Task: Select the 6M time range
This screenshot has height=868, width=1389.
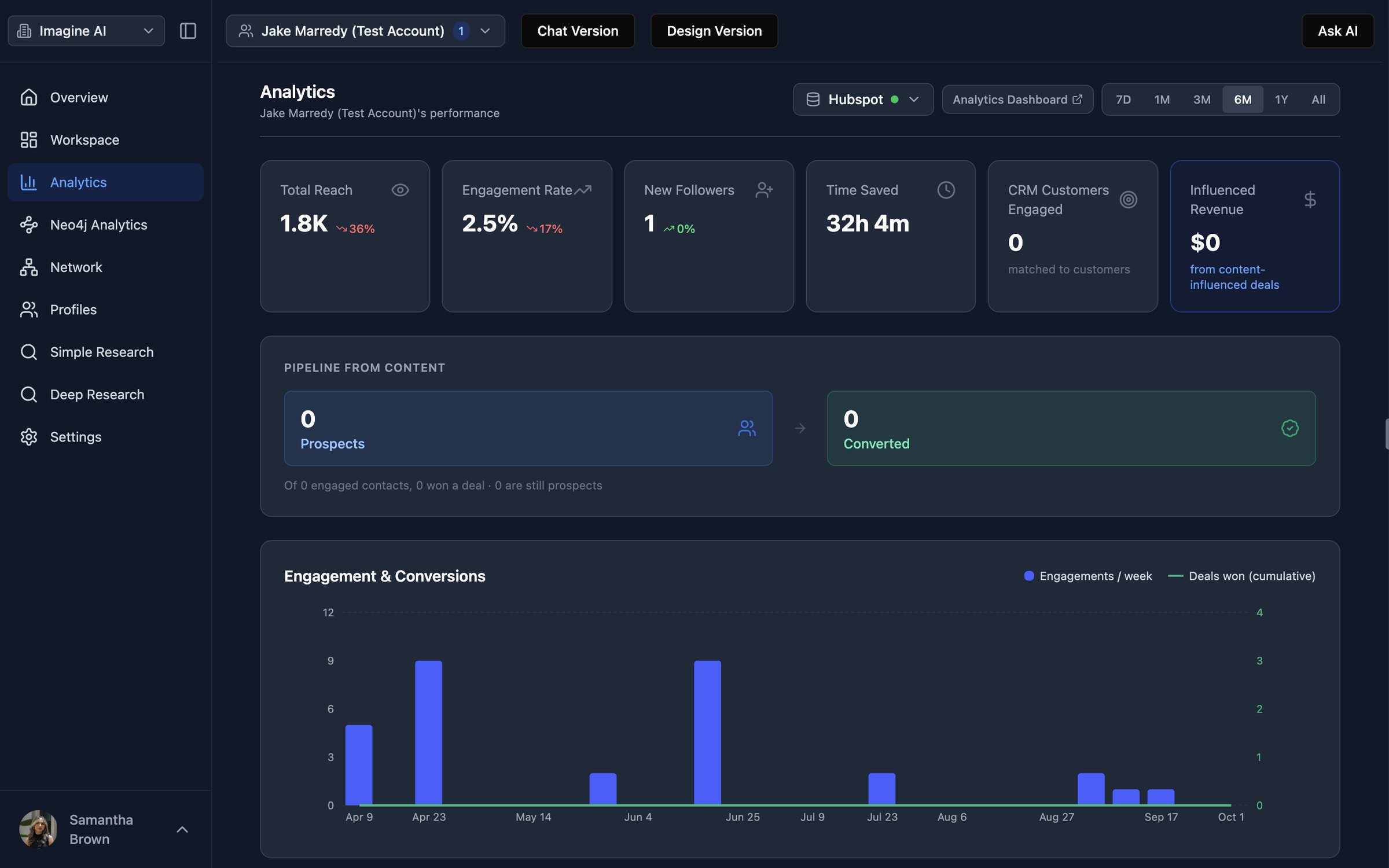Action: (x=1243, y=100)
